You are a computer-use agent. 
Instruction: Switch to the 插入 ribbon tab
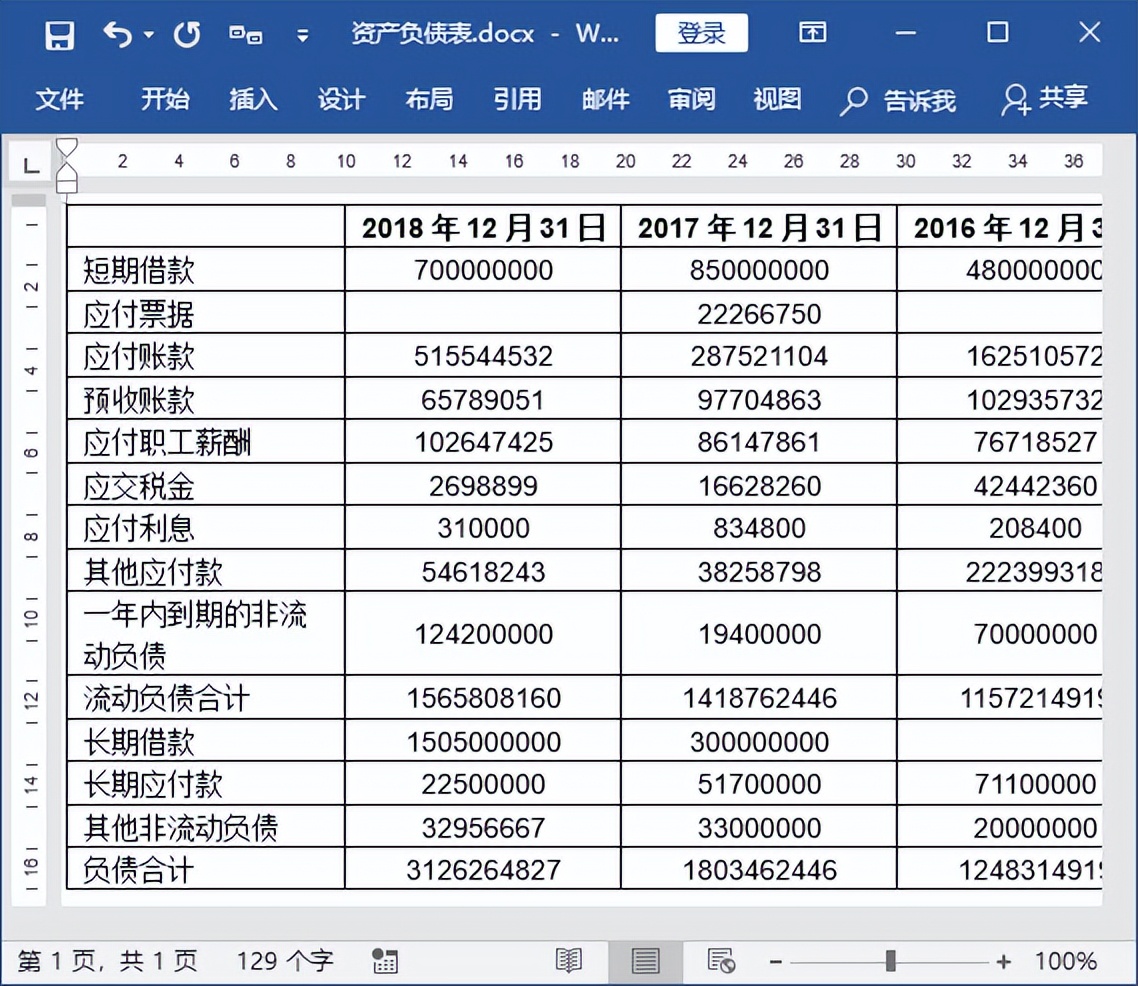(x=251, y=99)
